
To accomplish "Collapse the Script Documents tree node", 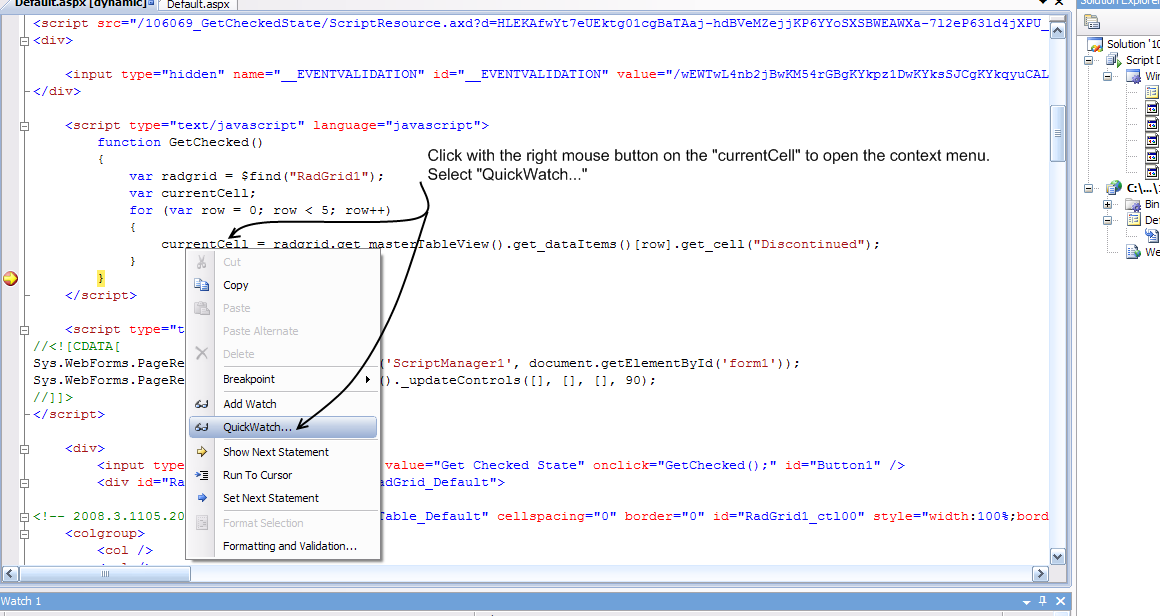I will pyautogui.click(x=1088, y=60).
